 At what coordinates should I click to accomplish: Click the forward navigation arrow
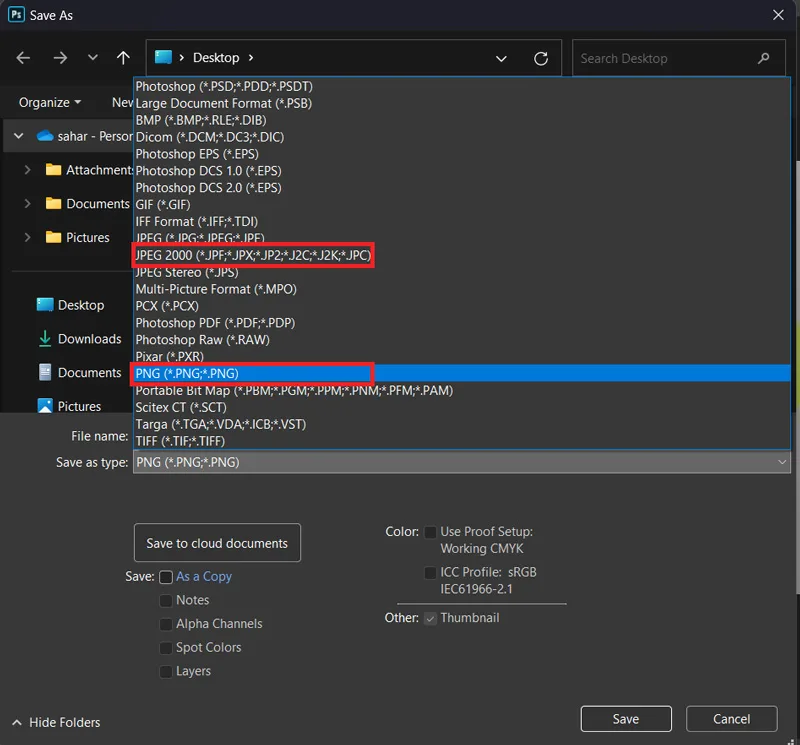coord(60,58)
